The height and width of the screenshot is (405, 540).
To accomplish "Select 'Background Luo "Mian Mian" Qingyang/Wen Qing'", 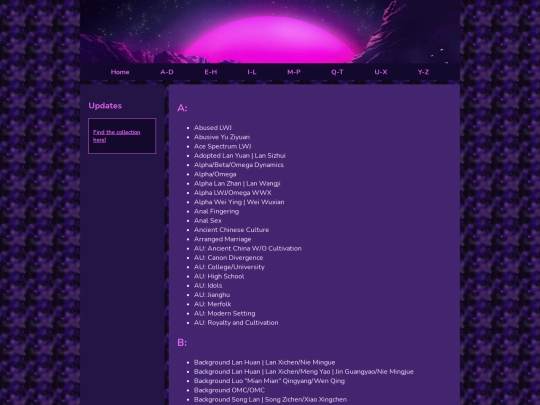I will pyautogui.click(x=269, y=381).
